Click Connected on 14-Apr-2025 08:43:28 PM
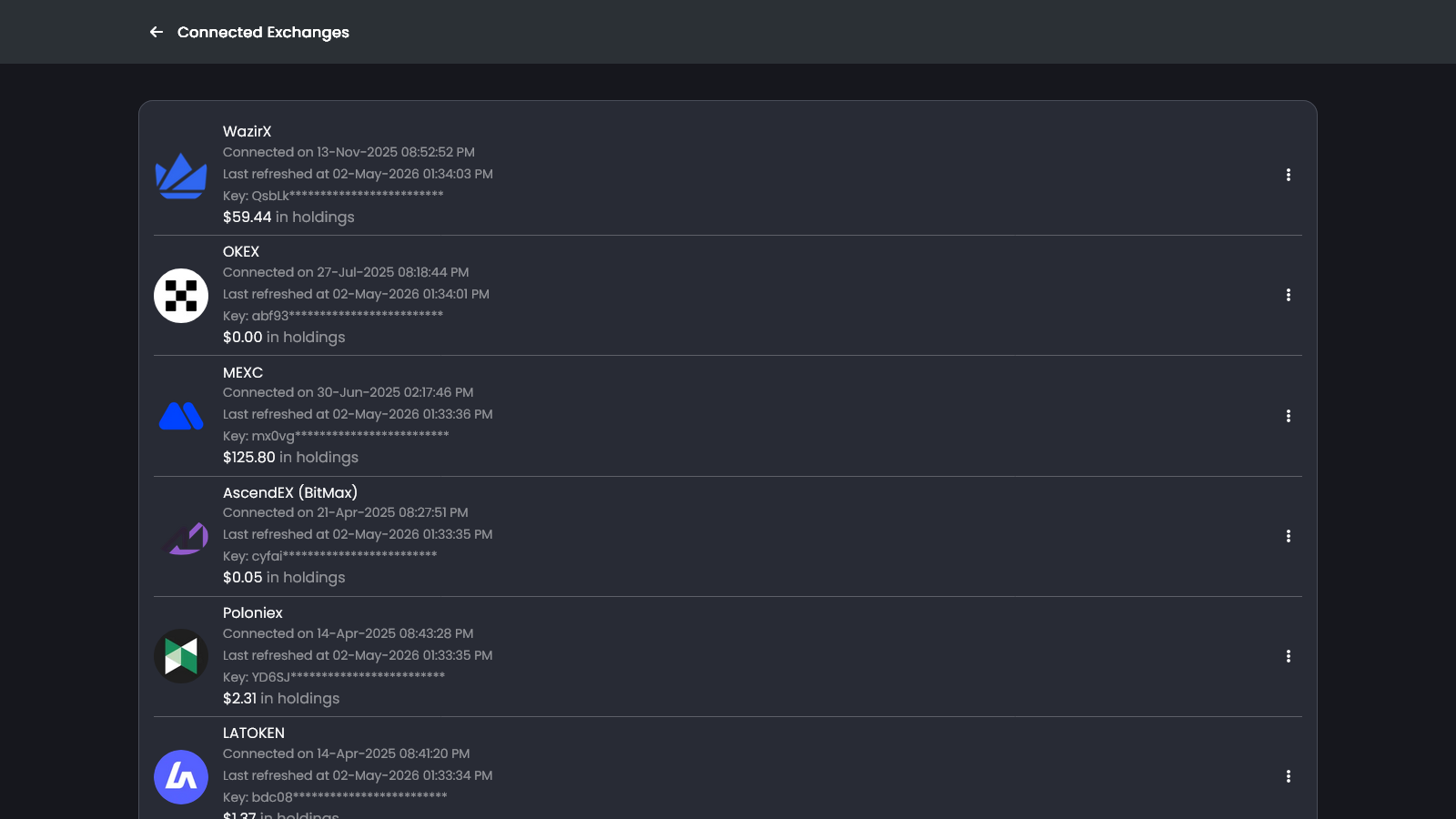 tap(349, 633)
